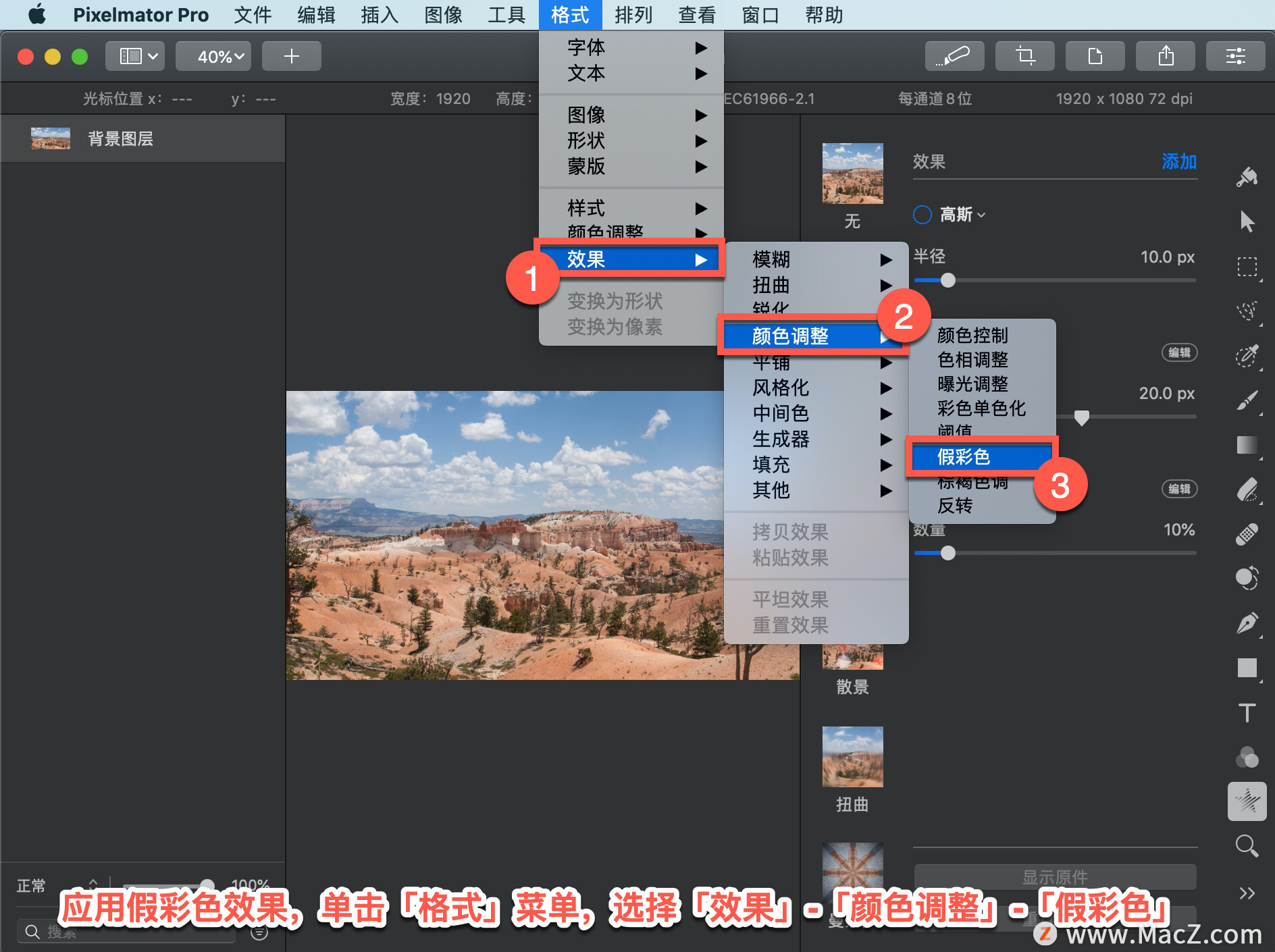Select the repair bandage tool
The width and height of the screenshot is (1275, 952).
coord(1247,534)
